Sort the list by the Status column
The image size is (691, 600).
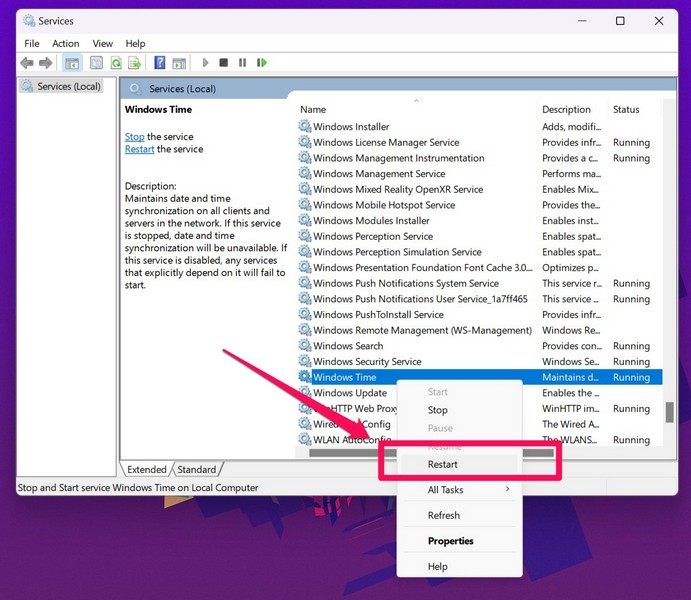(627, 109)
